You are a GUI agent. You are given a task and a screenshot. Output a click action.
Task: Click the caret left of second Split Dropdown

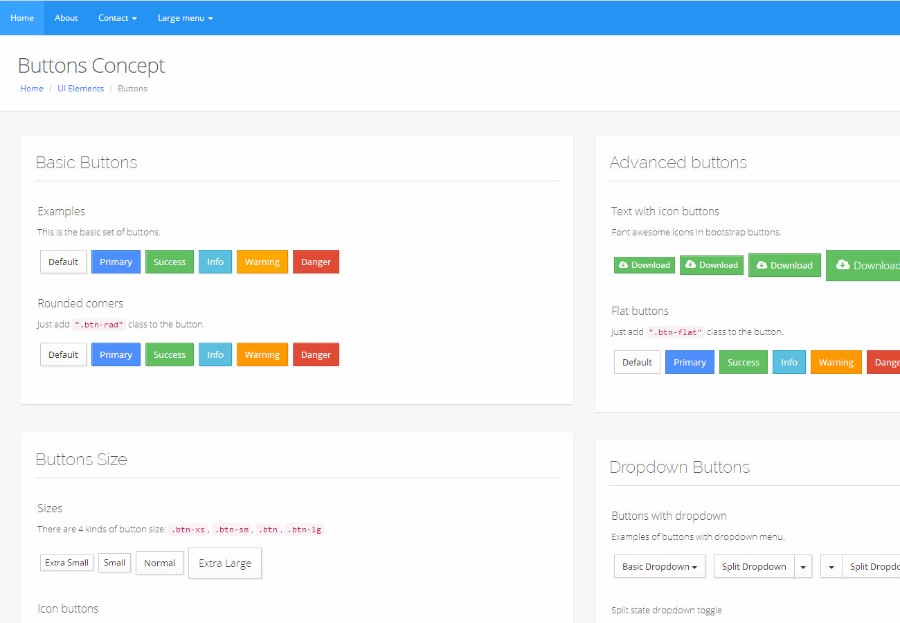coord(831,566)
